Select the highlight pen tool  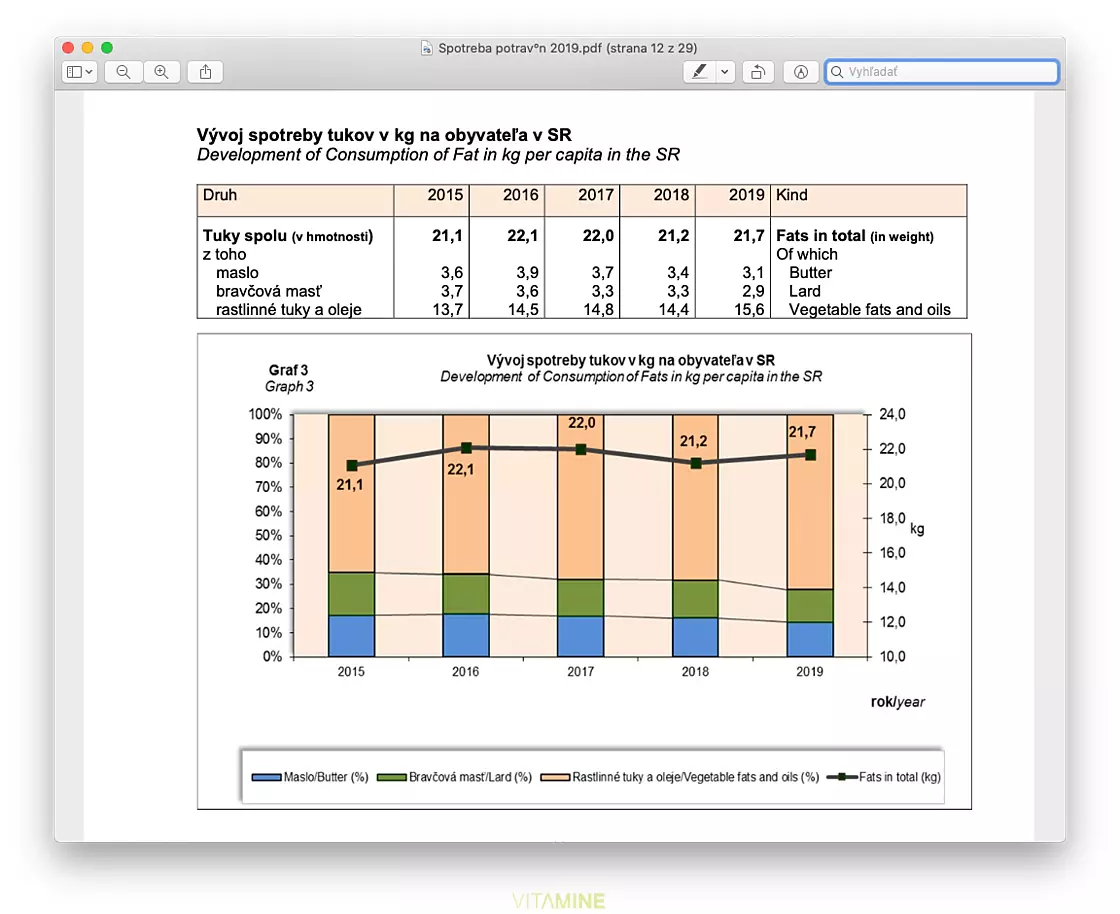(x=699, y=72)
